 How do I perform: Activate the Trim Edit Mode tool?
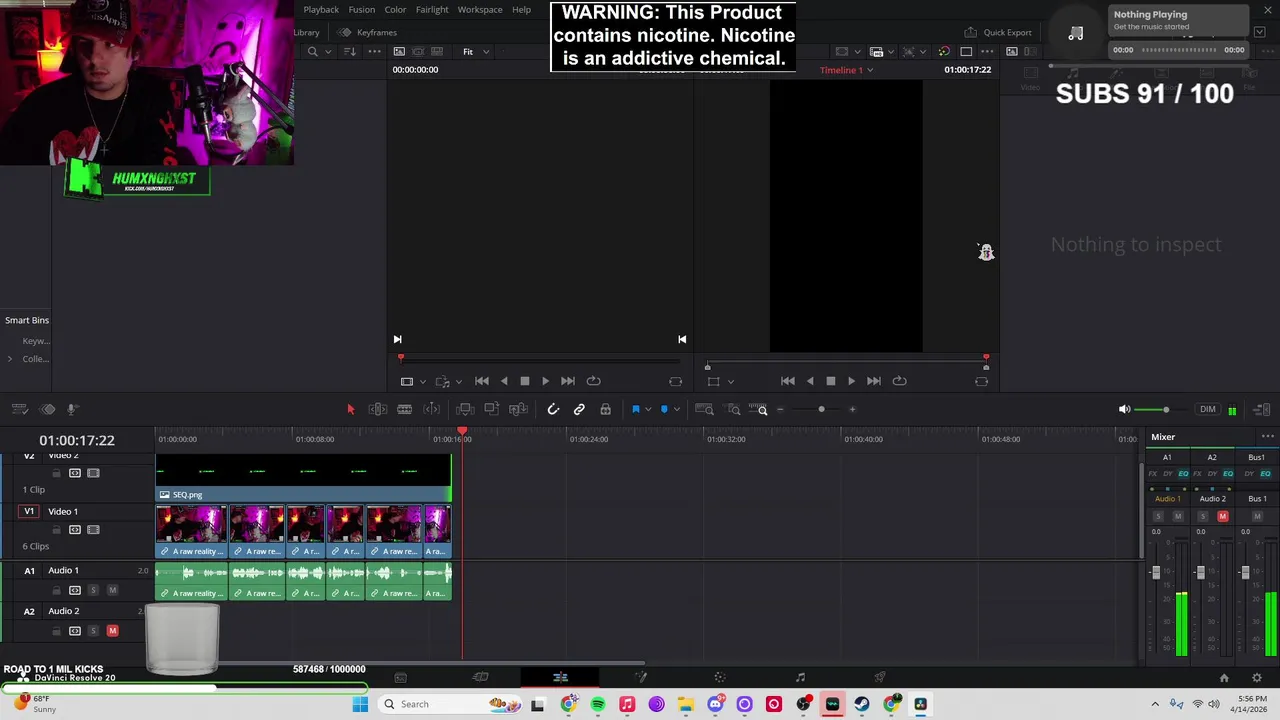(378, 409)
